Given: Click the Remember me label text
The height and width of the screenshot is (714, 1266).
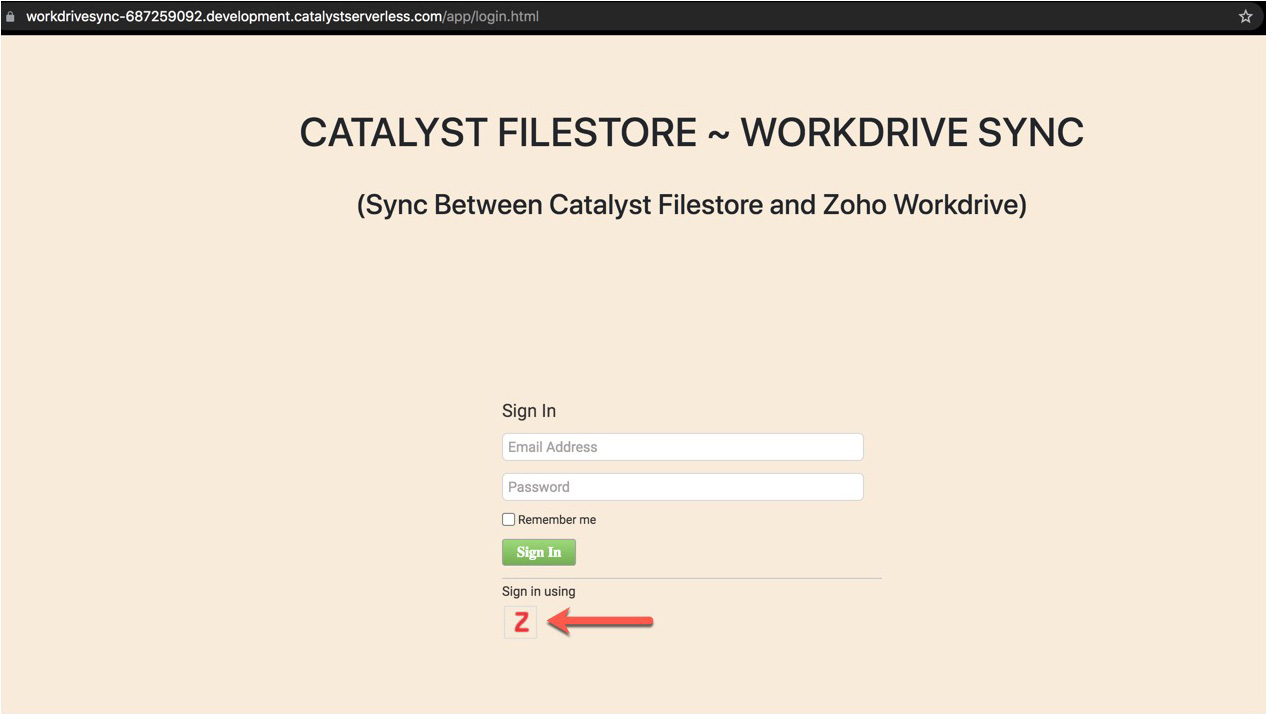Looking at the screenshot, I should point(556,519).
